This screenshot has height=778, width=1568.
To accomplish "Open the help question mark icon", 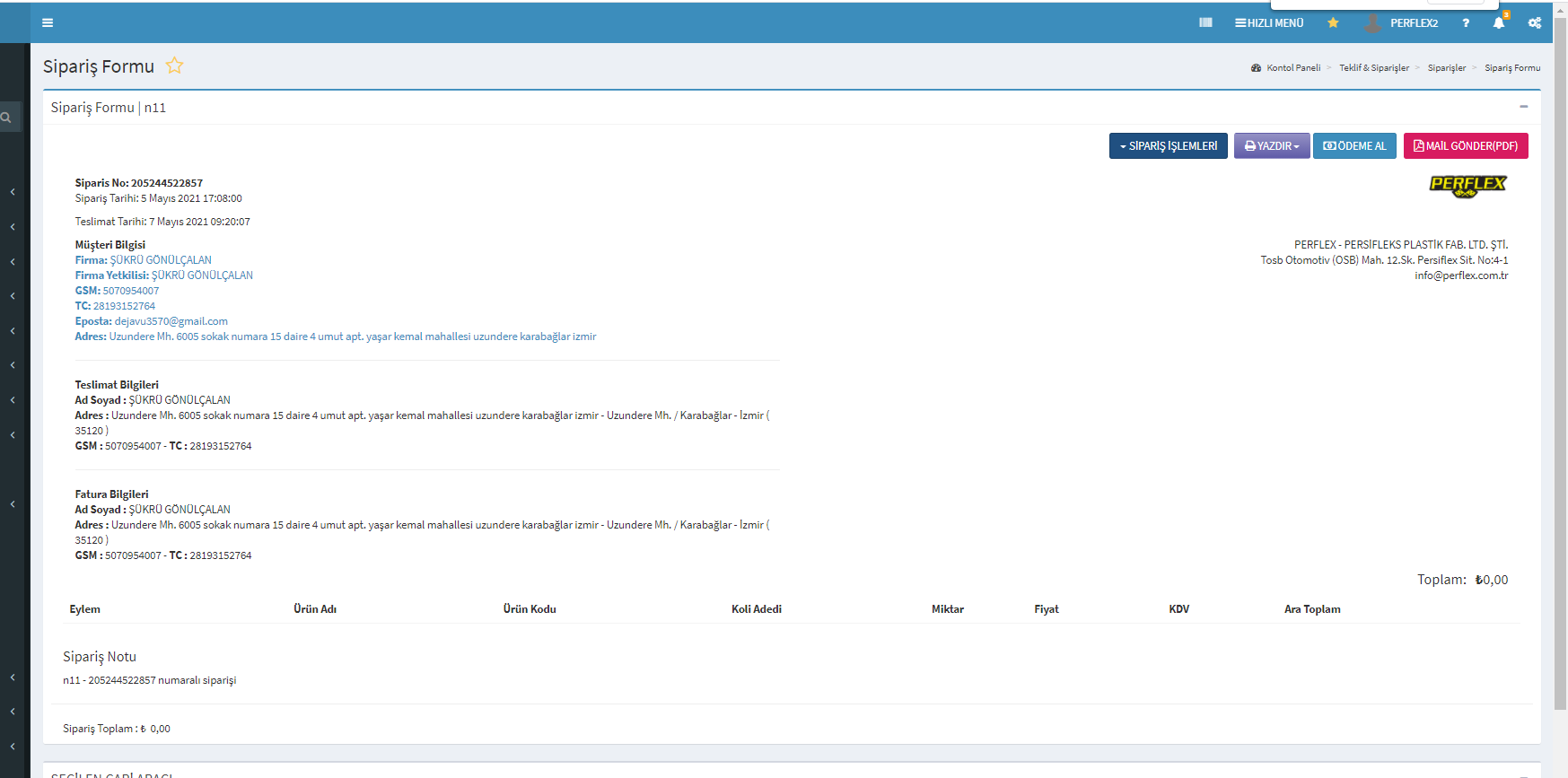I will pos(1466,22).
